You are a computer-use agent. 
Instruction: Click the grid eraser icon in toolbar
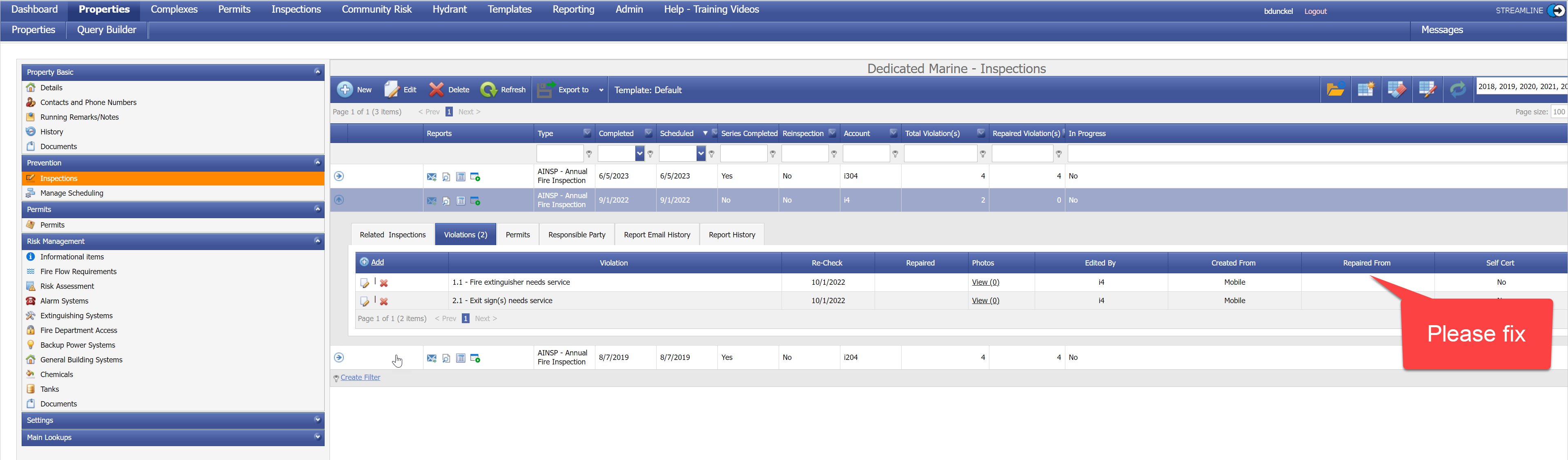pyautogui.click(x=1396, y=89)
